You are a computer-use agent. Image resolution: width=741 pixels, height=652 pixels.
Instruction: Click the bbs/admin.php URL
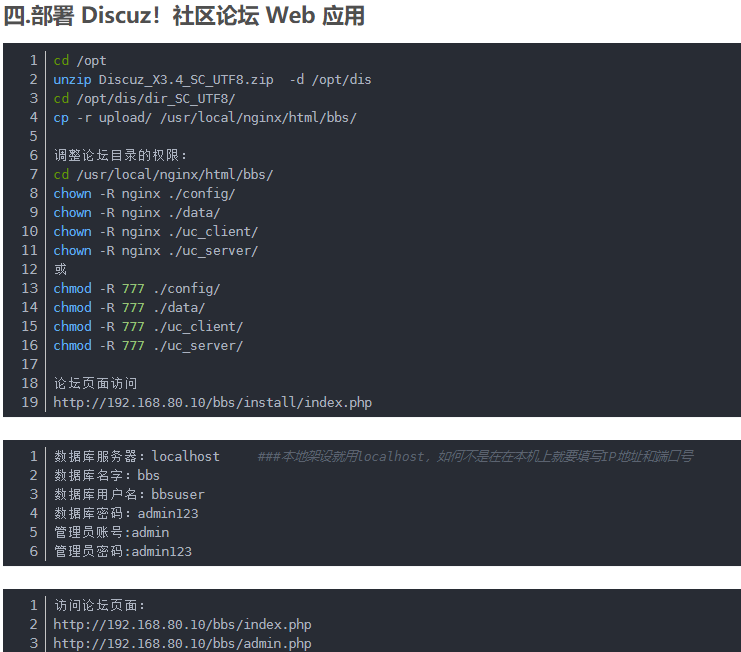click(182, 643)
